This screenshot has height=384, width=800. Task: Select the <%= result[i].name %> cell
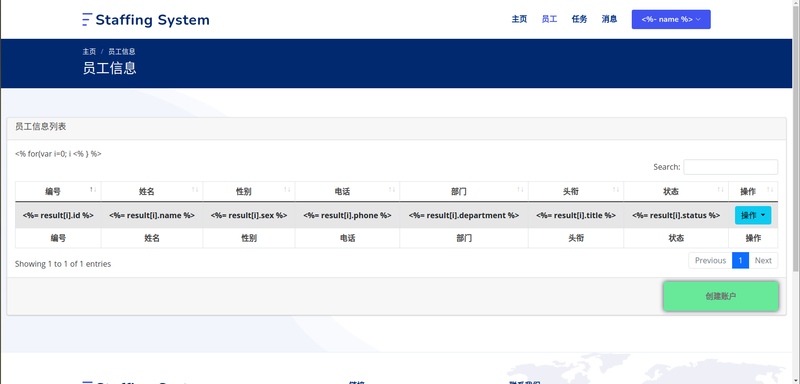point(152,215)
